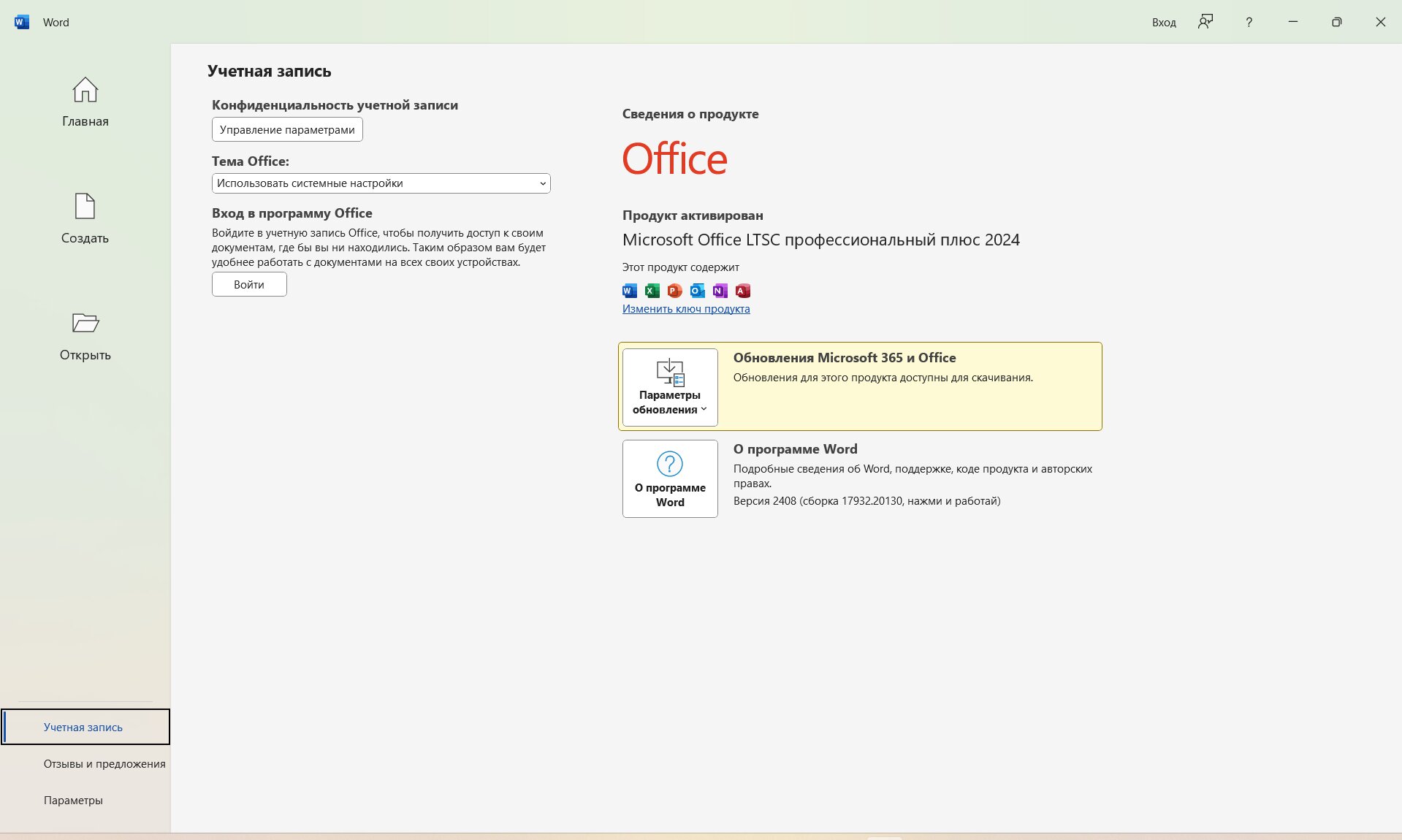This screenshot has width=1402, height=840.
Task: Open Параметры обновления dropdown button
Action: [670, 387]
